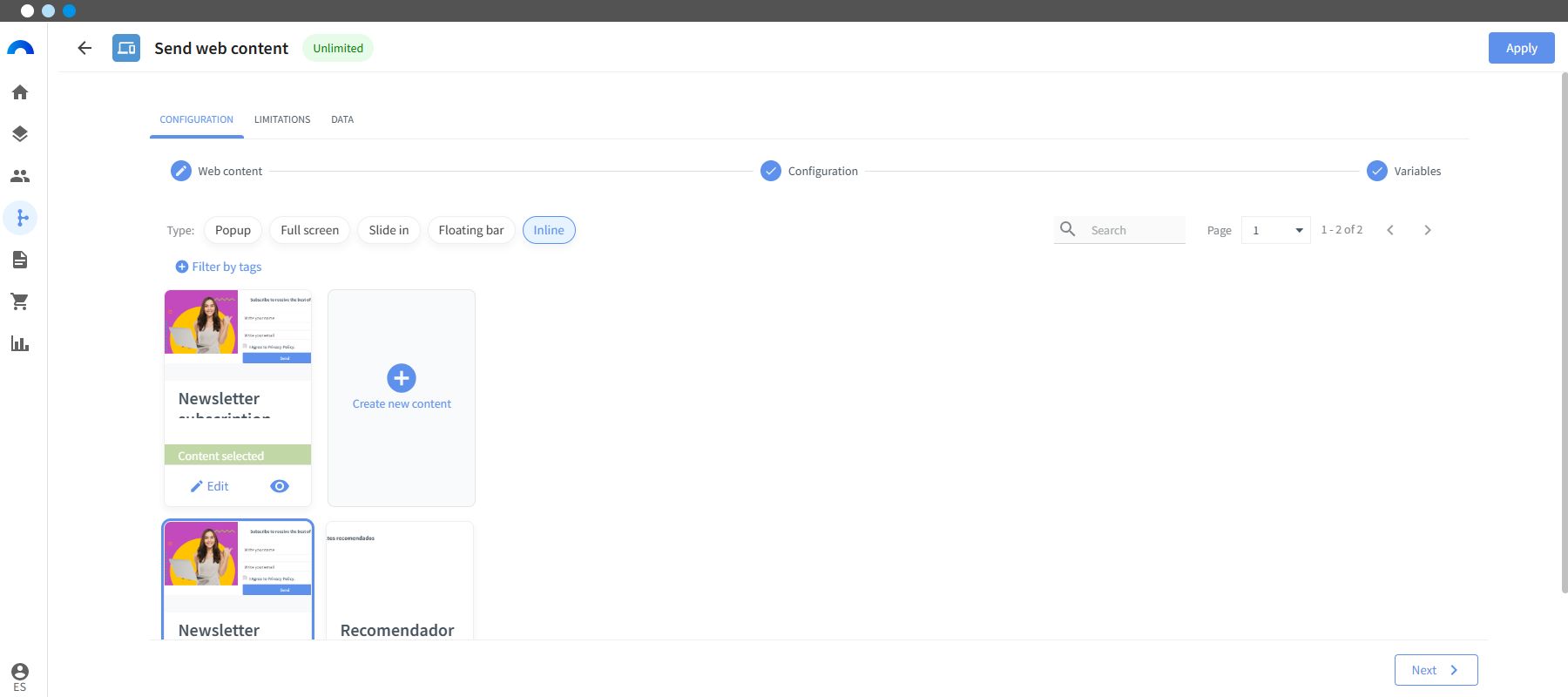The height and width of the screenshot is (697, 1568).
Task: Select the Floating bar type chip
Action: (471, 230)
